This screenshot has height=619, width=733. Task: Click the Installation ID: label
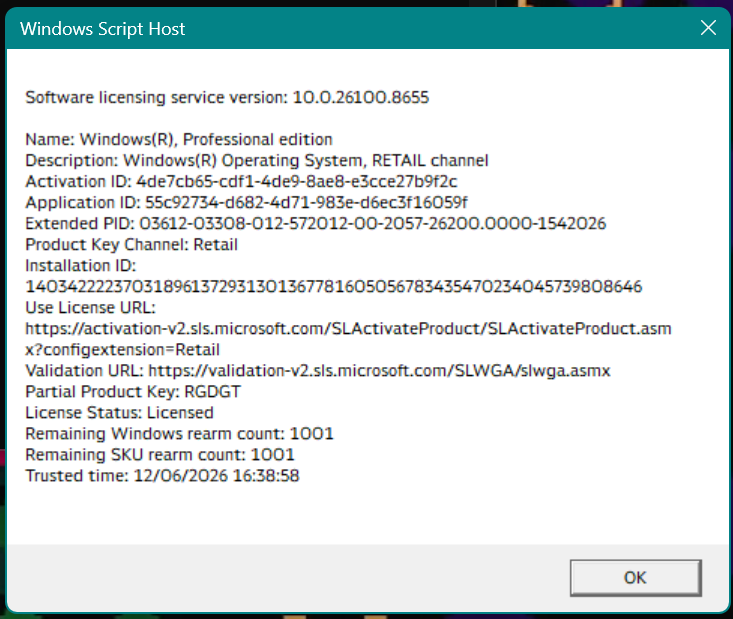pos(80,266)
